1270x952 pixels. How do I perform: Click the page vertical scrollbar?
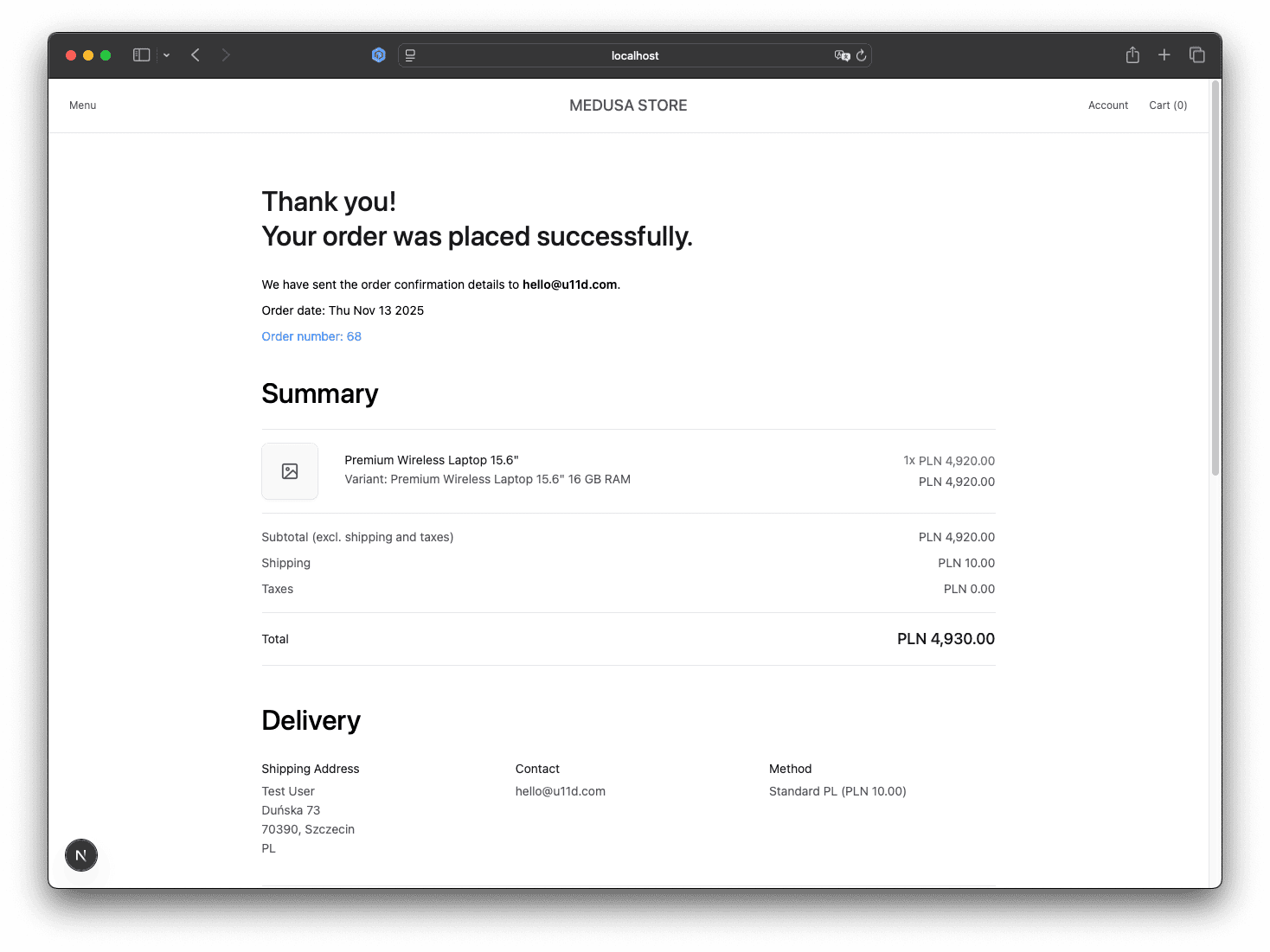[x=1215, y=277]
